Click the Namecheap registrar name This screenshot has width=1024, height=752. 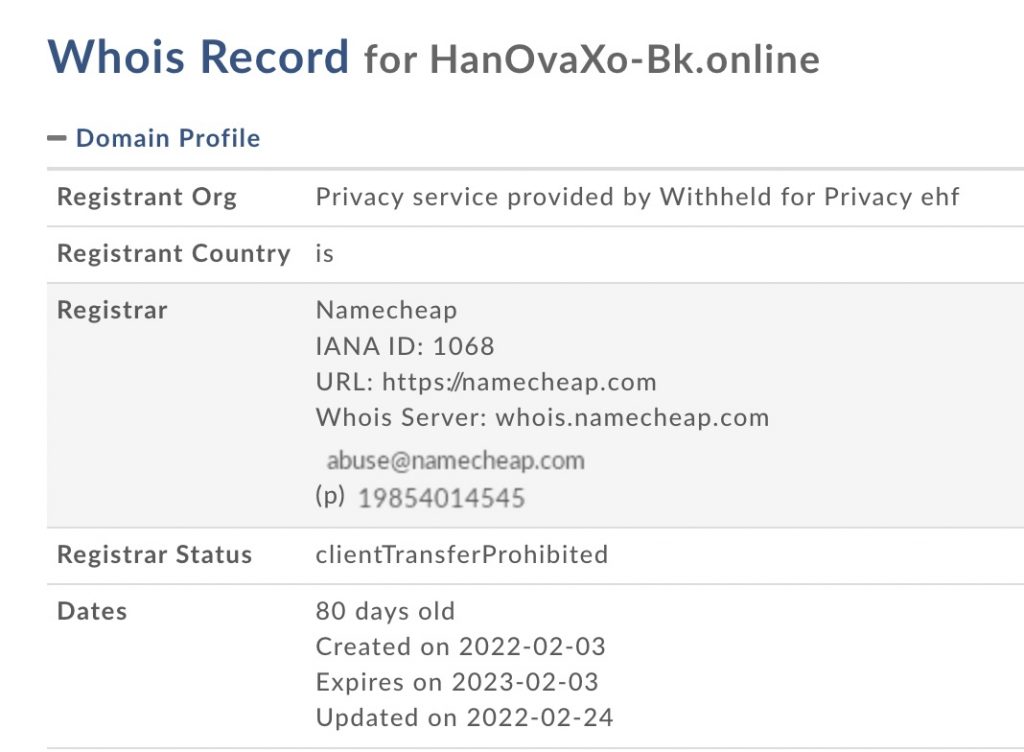click(x=386, y=310)
